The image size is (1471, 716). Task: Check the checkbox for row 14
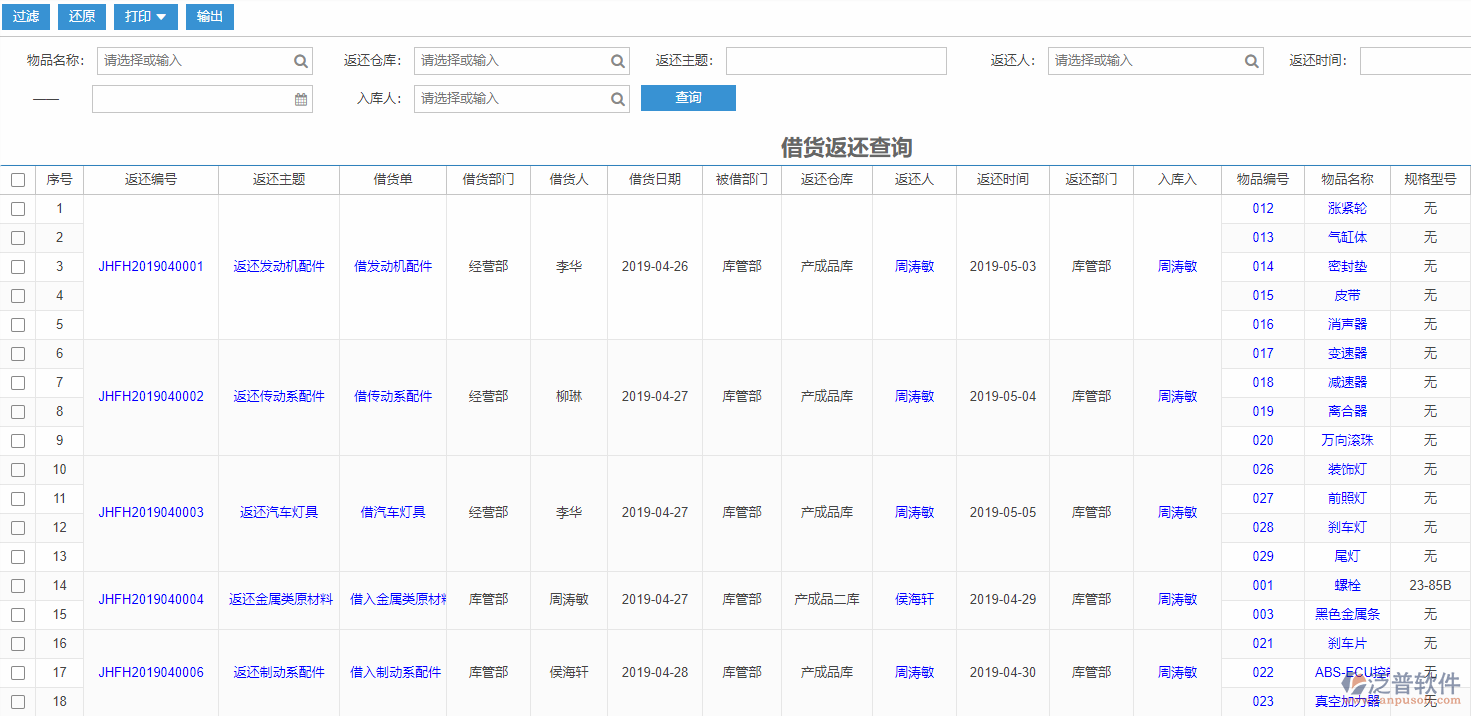pos(17,586)
